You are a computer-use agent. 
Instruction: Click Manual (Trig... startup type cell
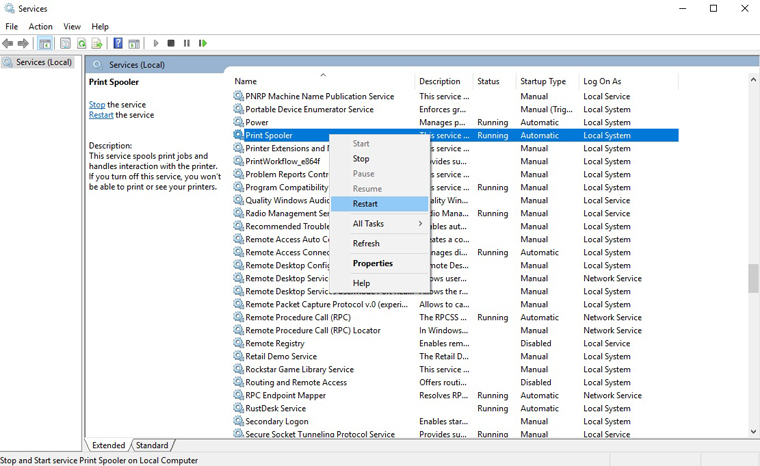click(x=546, y=109)
